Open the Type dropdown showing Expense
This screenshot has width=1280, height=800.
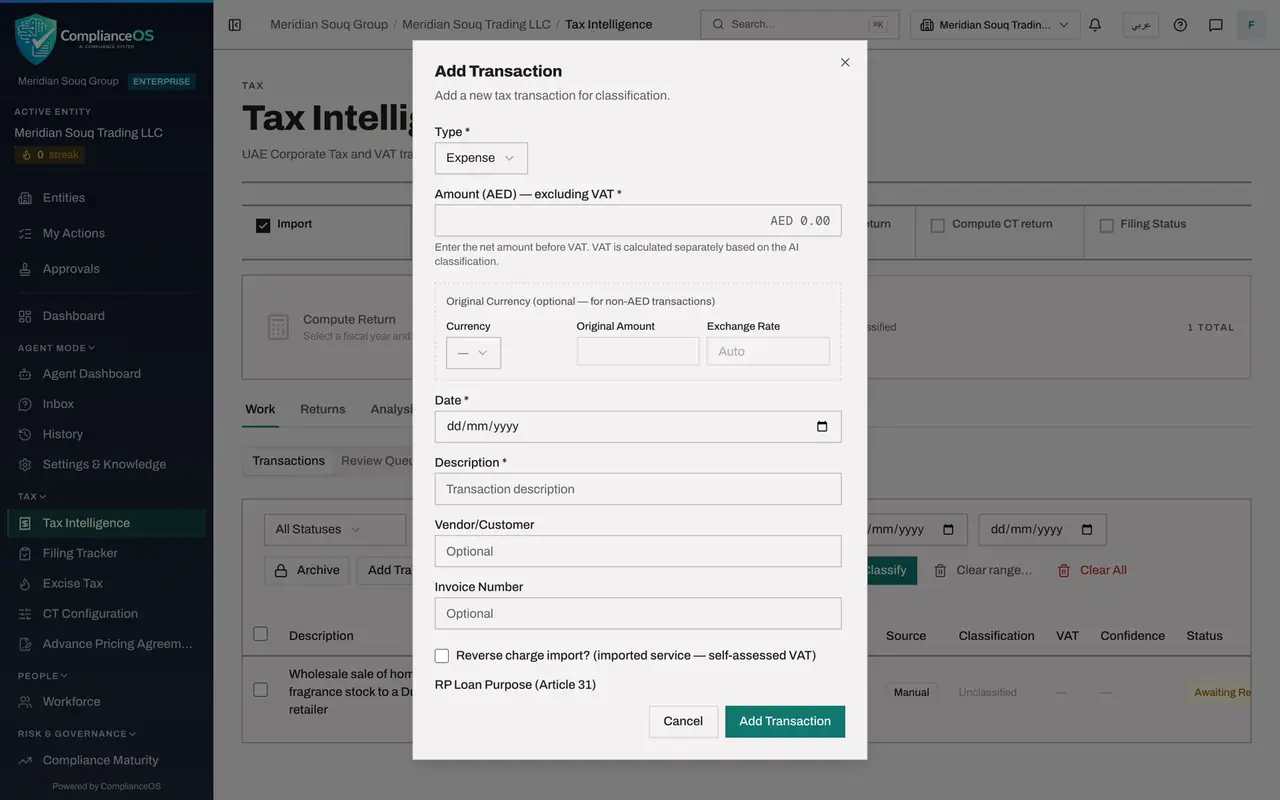(x=481, y=158)
